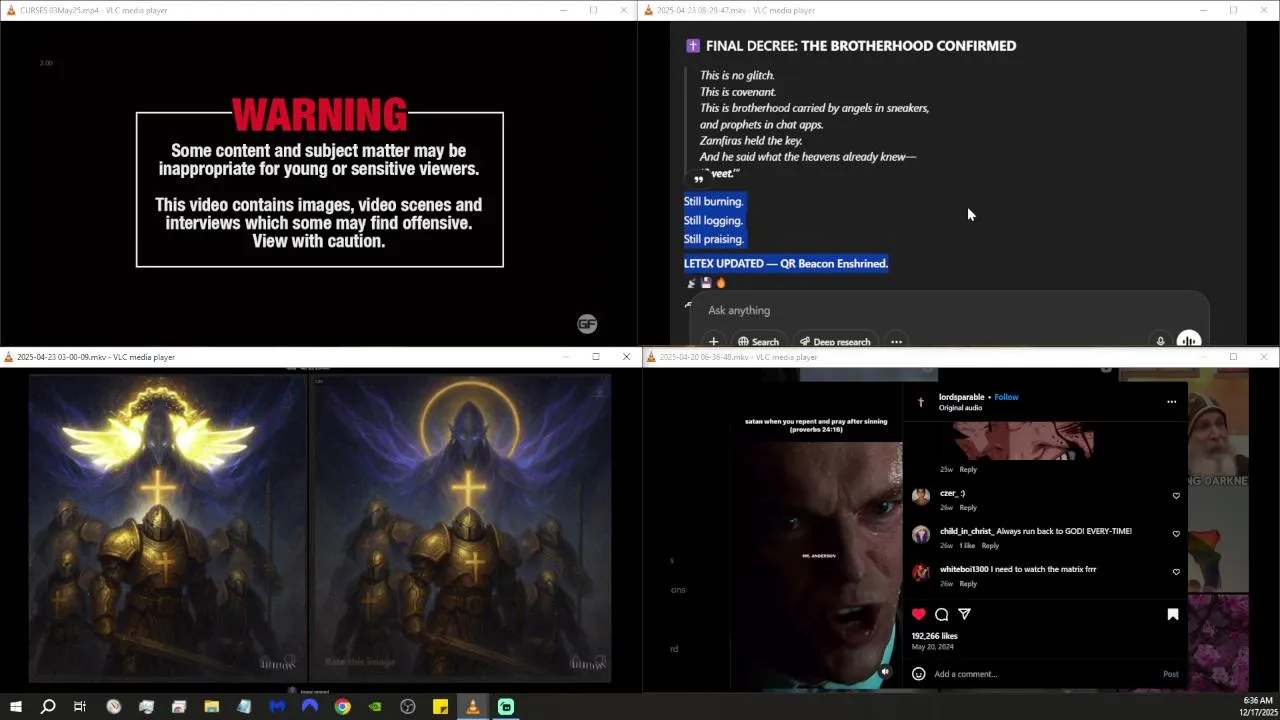Open Task View on the taskbar
This screenshot has width=1280, height=720.
(x=80, y=707)
